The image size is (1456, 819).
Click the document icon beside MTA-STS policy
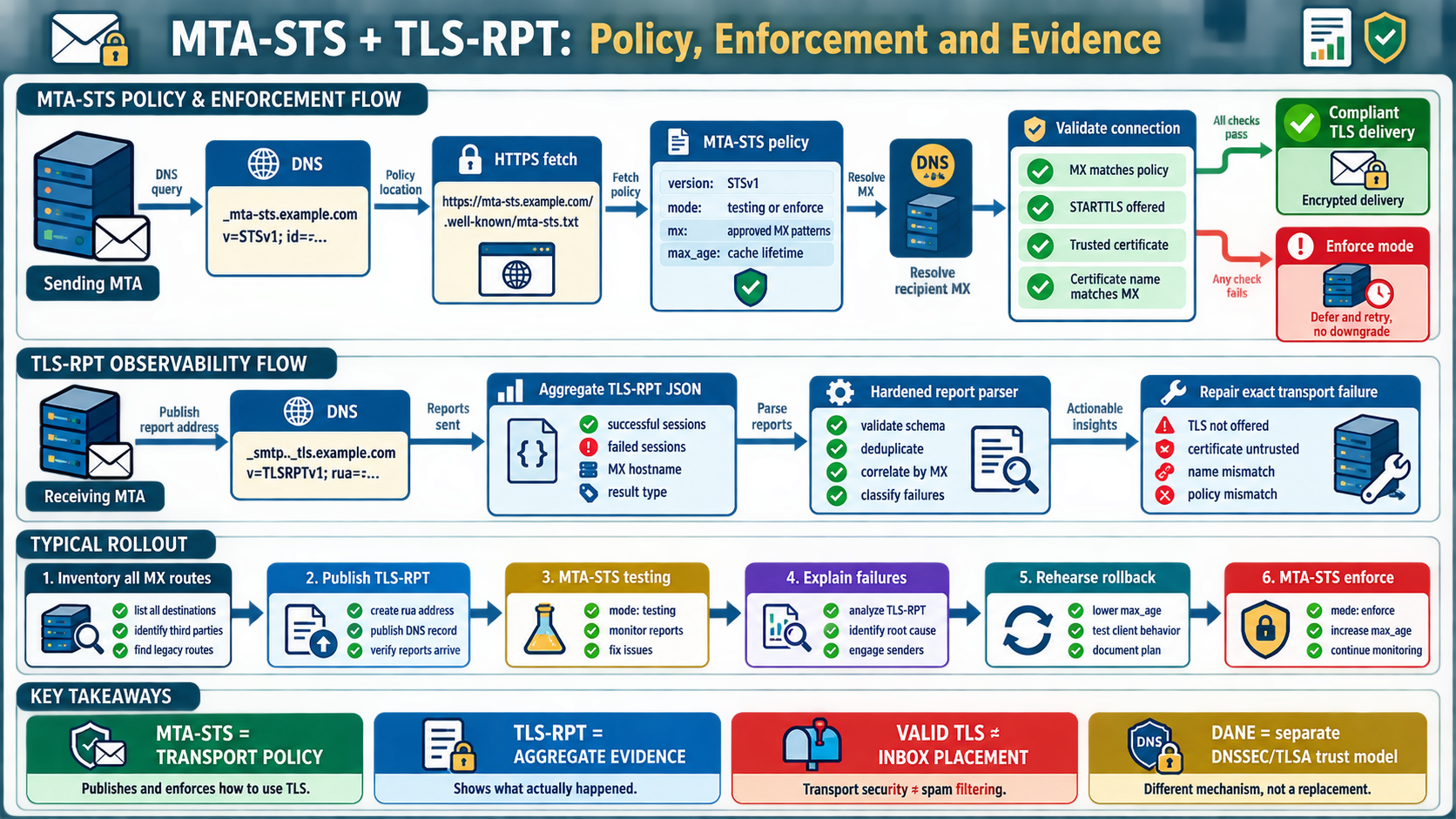click(x=677, y=142)
